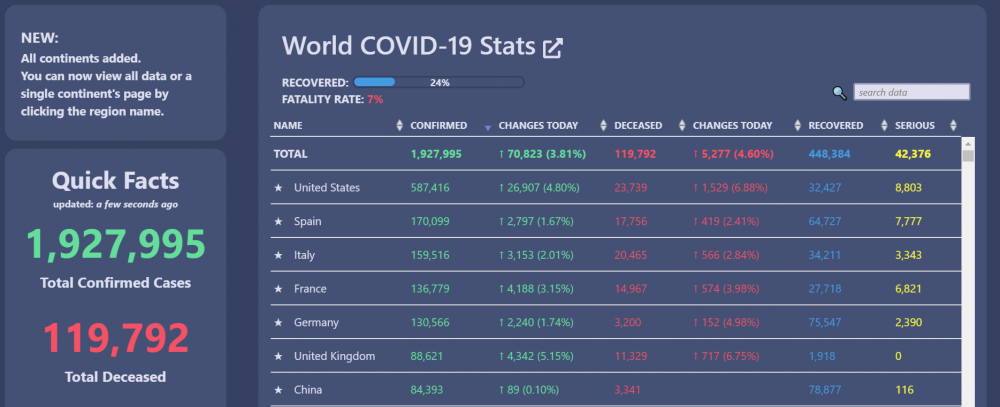
Task: Click the CONFIRMED column header label
Action: click(x=438, y=126)
